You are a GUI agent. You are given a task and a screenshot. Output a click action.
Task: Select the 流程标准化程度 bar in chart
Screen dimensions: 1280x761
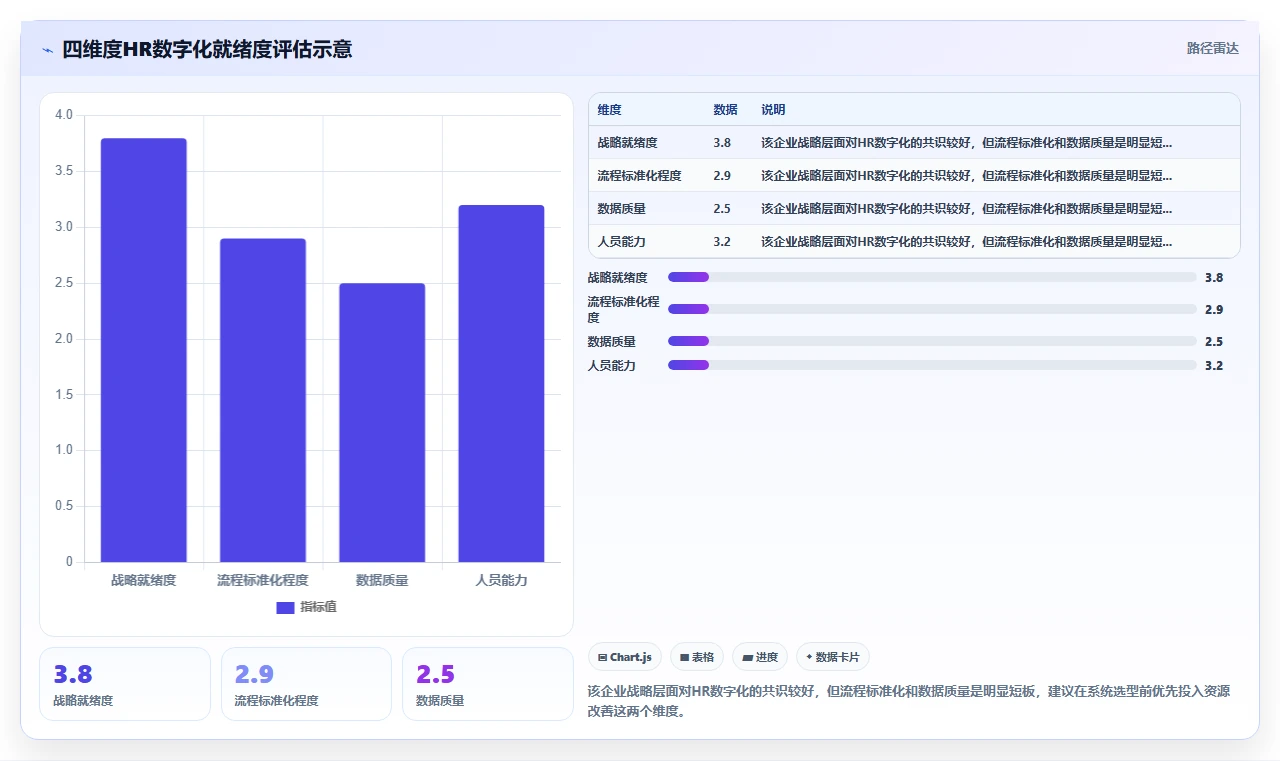tap(263, 400)
